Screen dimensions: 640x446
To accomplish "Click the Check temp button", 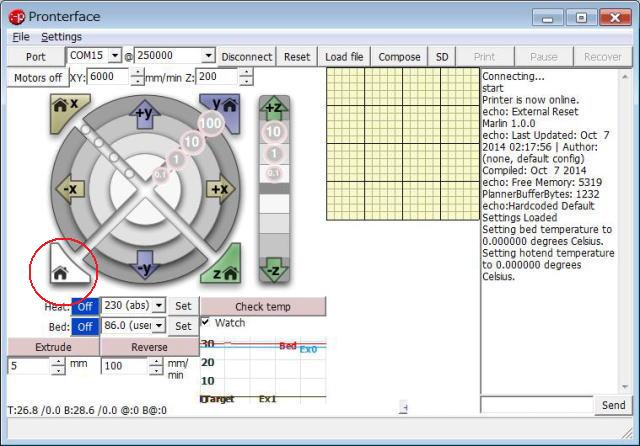I will click(263, 306).
